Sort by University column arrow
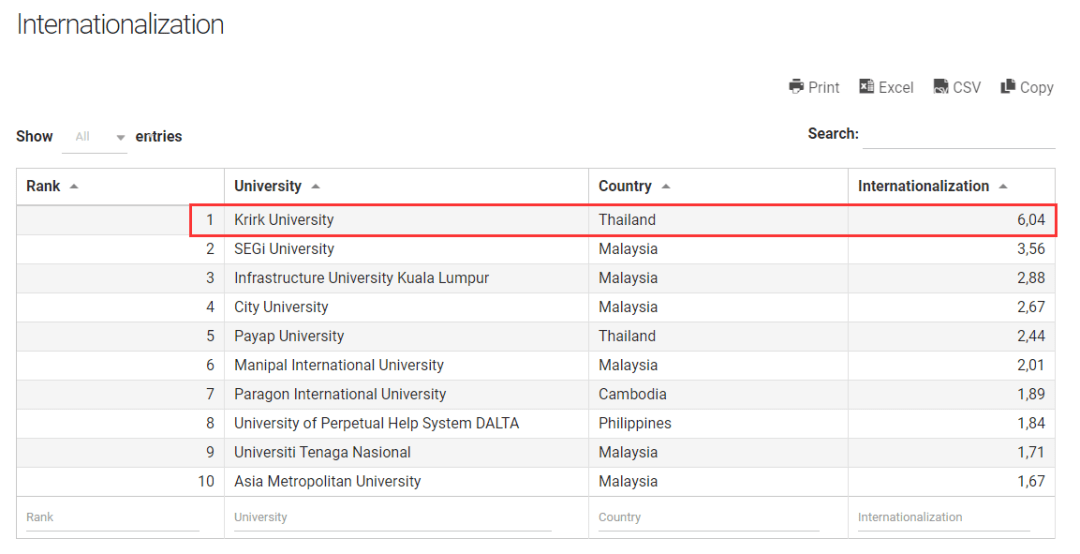The width and height of the screenshot is (1080, 554). click(x=316, y=187)
